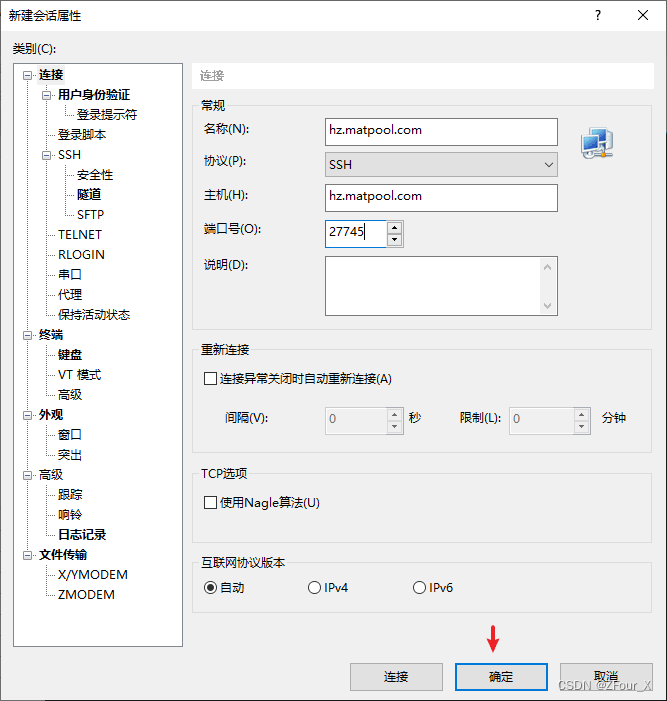Focus the 主机 input field

[x=441, y=198]
